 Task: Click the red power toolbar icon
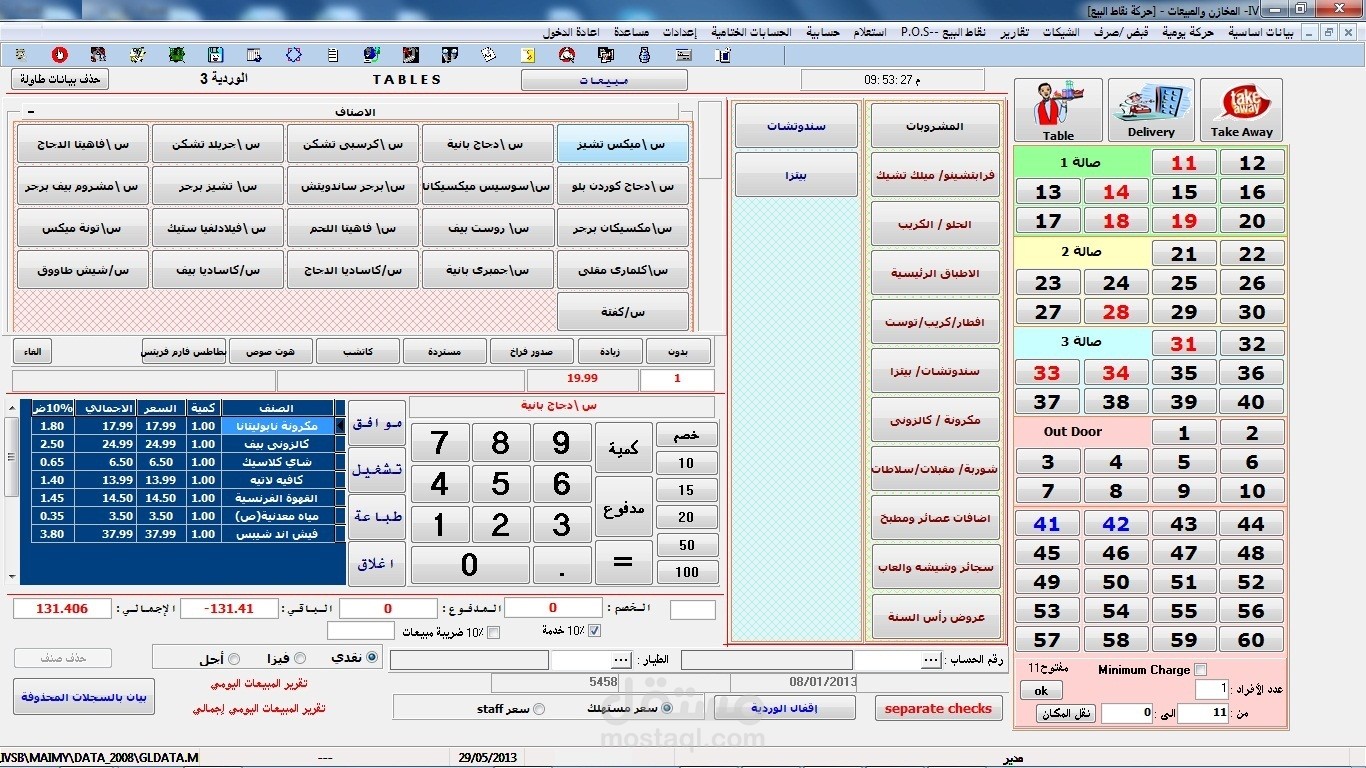point(59,54)
